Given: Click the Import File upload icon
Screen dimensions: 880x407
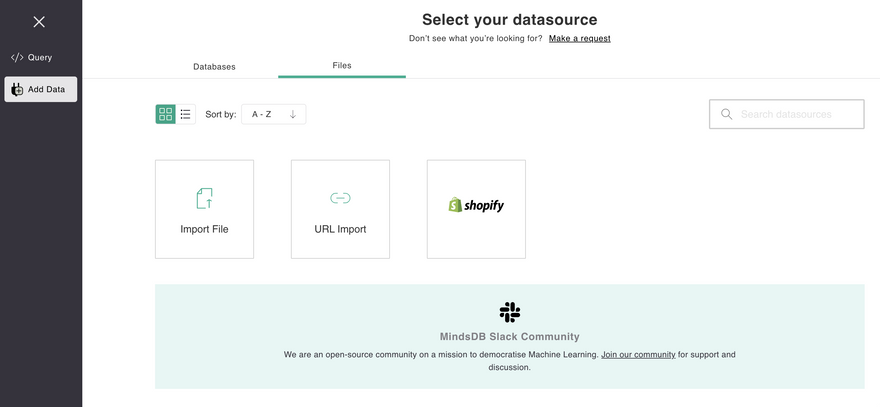Looking at the screenshot, I should point(204,198).
